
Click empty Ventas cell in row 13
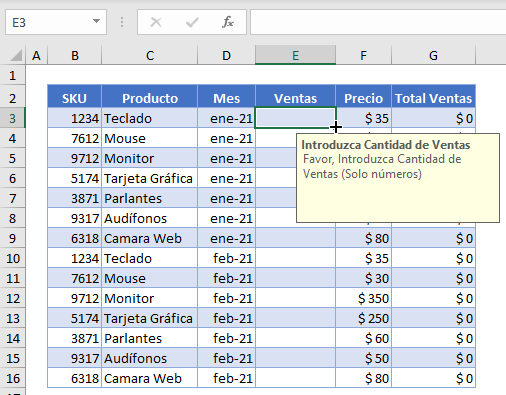click(x=295, y=318)
